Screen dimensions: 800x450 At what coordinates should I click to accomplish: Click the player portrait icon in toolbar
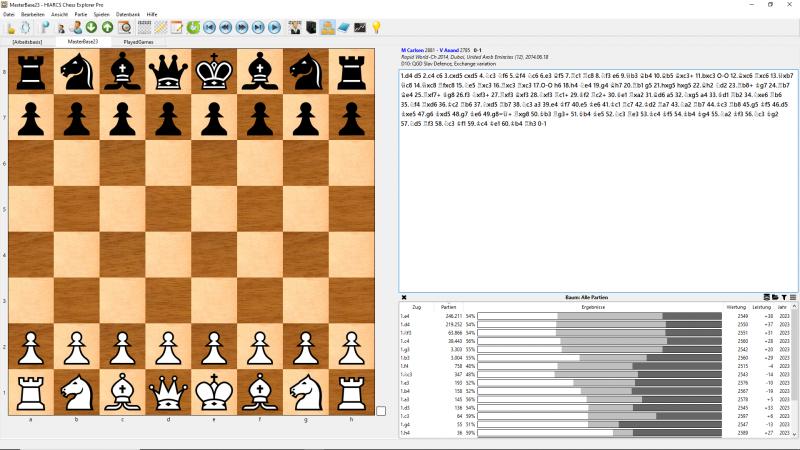295,26
